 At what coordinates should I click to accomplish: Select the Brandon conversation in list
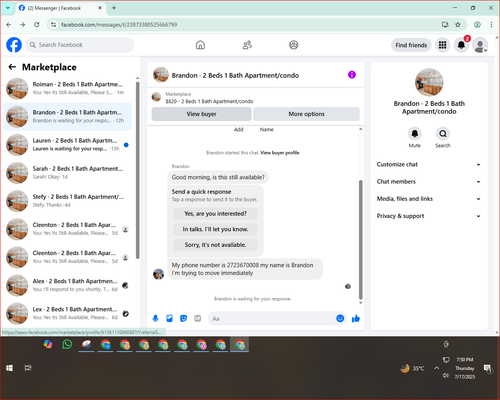point(68,117)
